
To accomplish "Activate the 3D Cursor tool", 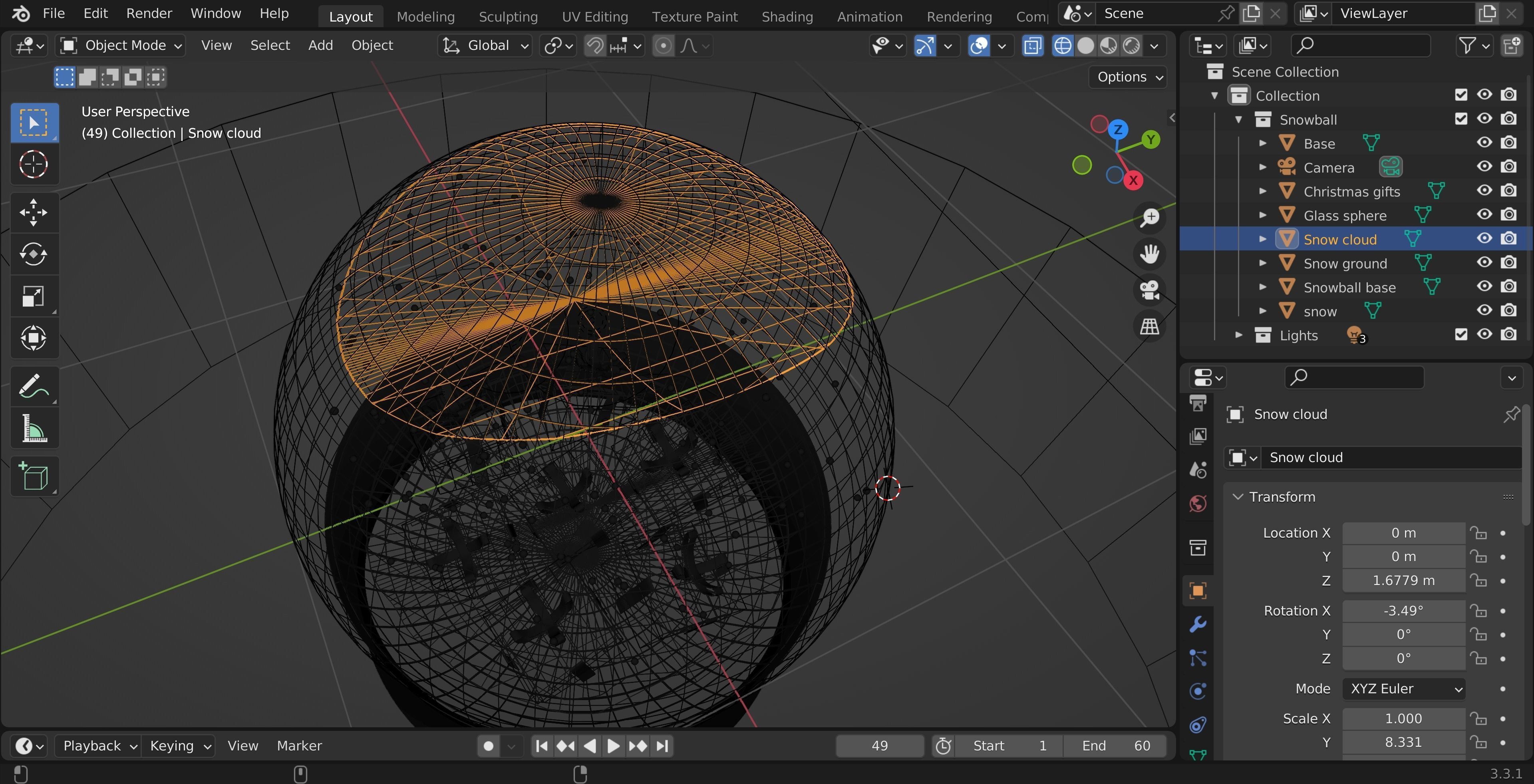I will tap(34, 164).
